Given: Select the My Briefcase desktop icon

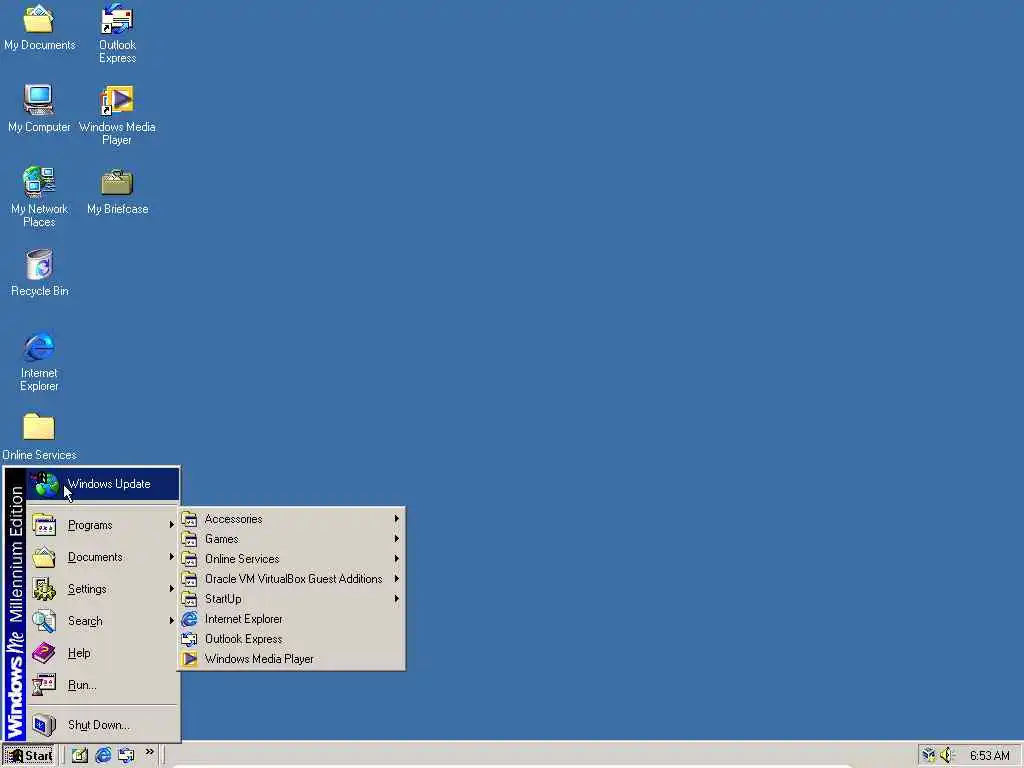Looking at the screenshot, I should point(118,192).
